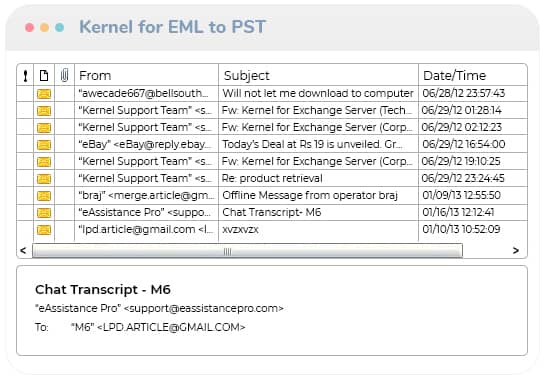Image resolution: width=545 pixels, height=380 pixels.
Task: Click the support@eassistancepro.com sender address
Action: coord(203,308)
